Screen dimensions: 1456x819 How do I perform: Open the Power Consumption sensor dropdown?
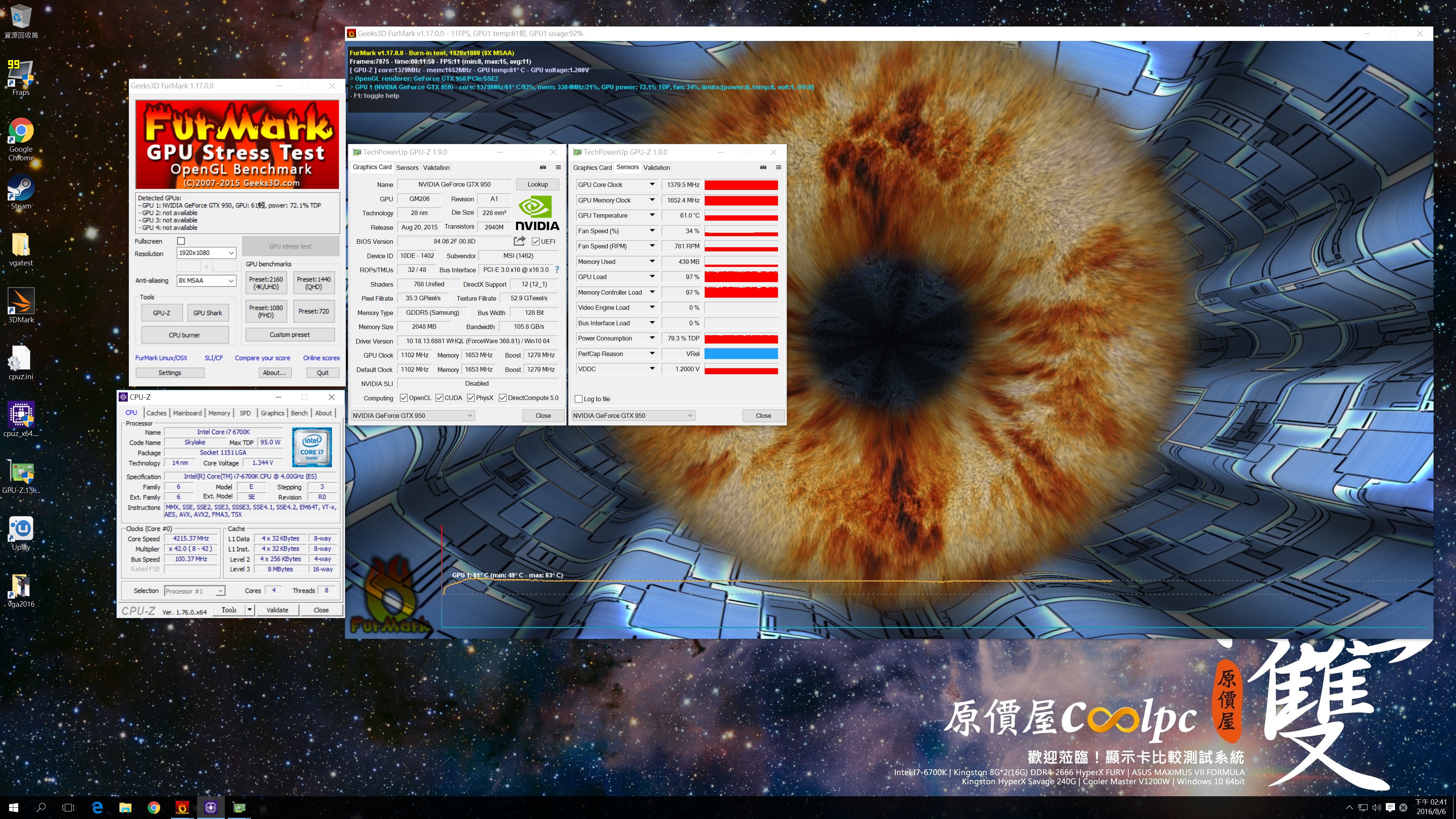[652, 338]
